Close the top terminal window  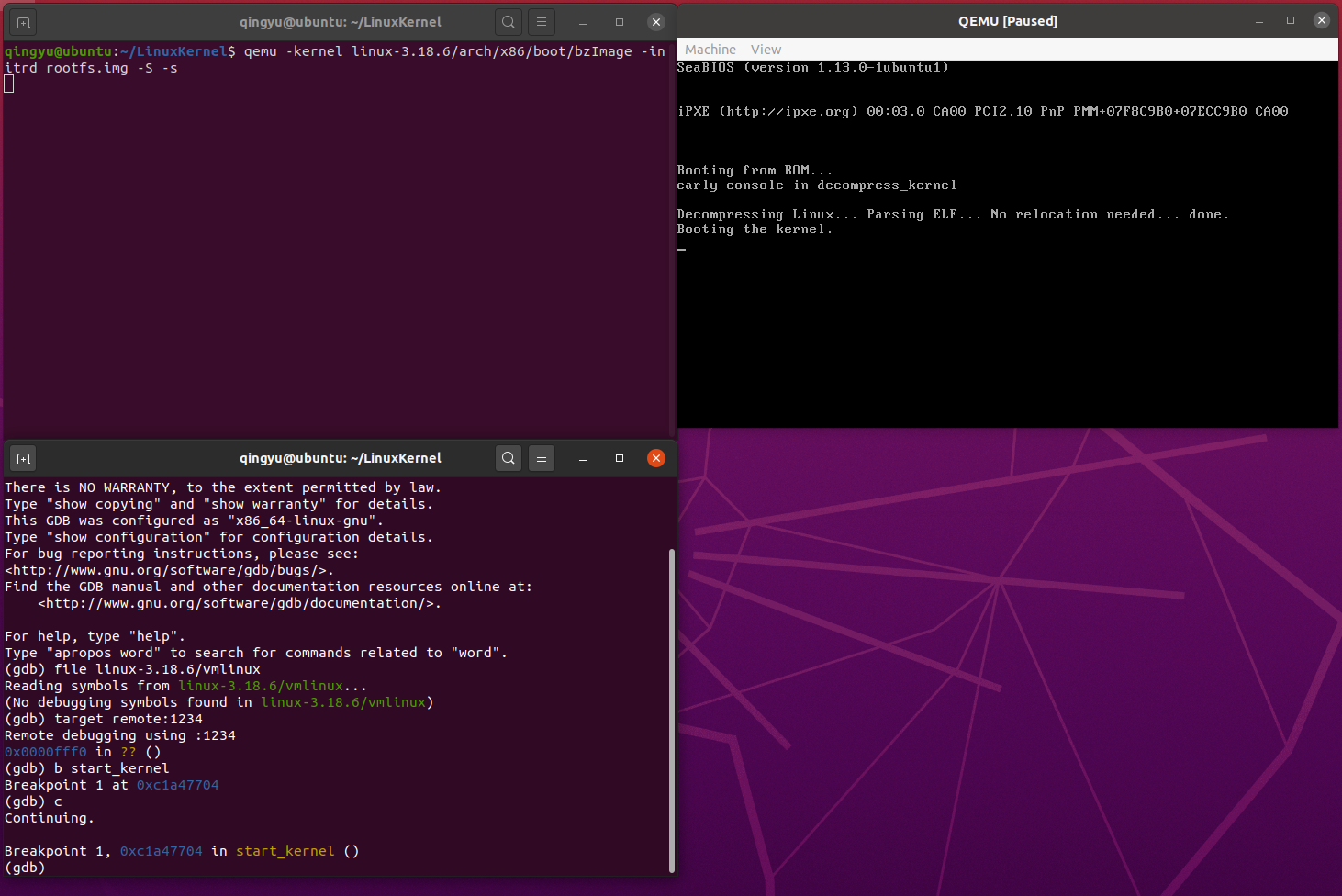click(656, 22)
